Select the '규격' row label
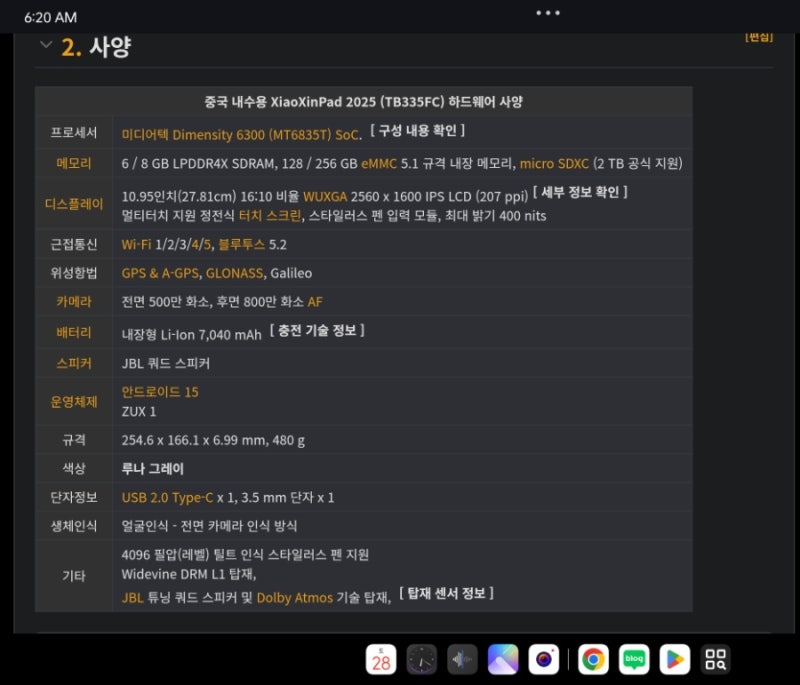The image size is (800, 685). click(74, 440)
